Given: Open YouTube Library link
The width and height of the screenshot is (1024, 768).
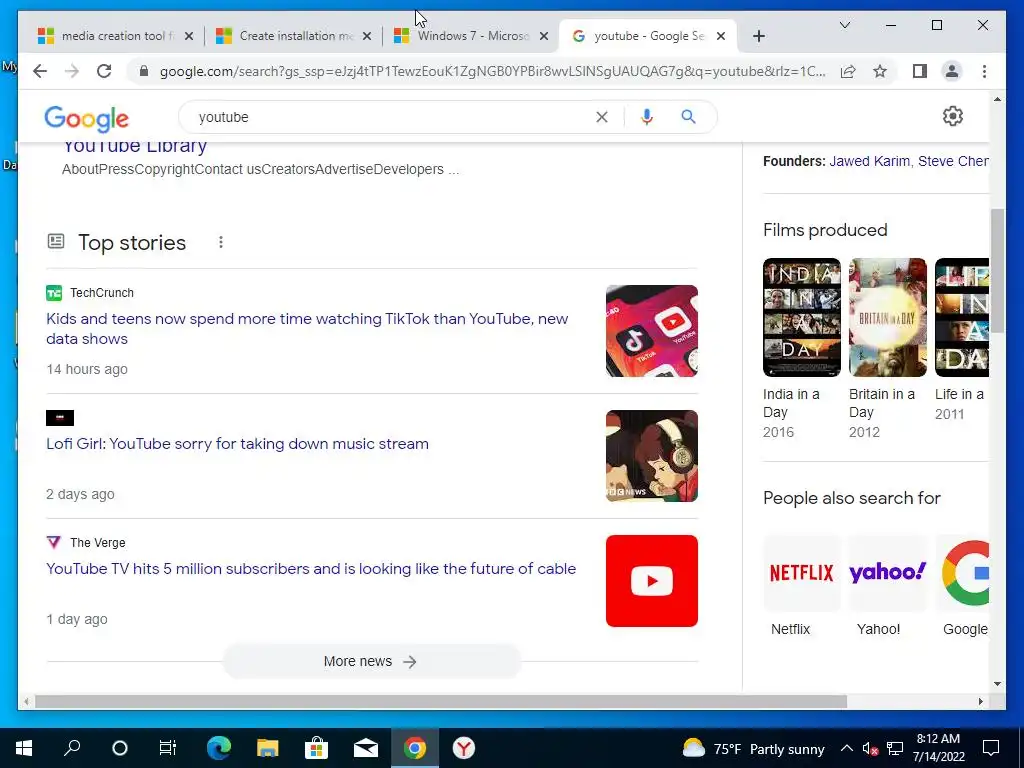Looking at the screenshot, I should pos(135,146).
